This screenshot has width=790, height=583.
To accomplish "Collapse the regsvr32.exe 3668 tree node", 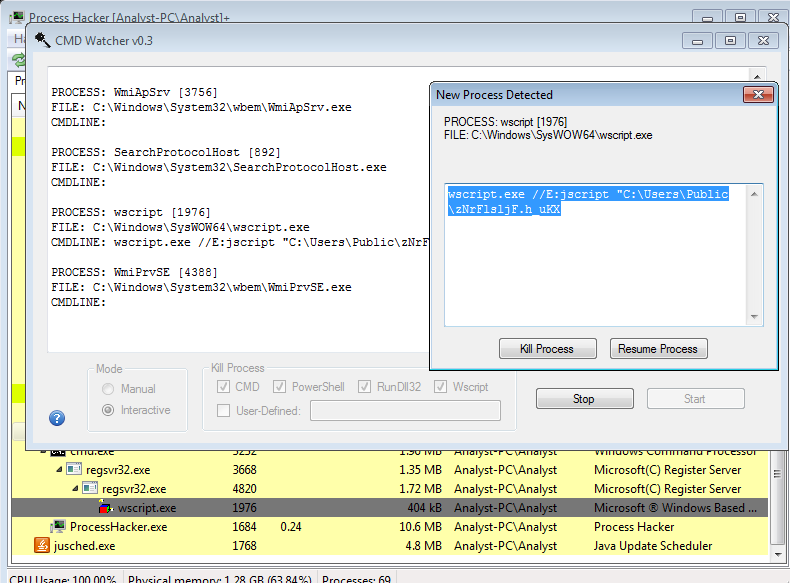I will click(x=59, y=470).
